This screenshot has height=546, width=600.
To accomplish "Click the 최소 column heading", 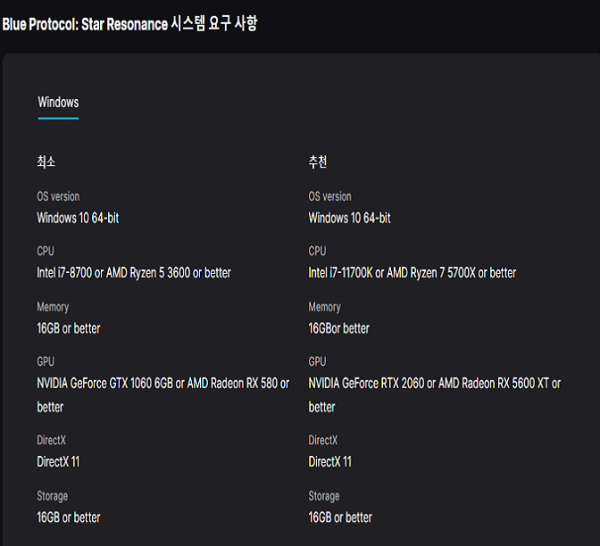I will [x=48, y=162].
